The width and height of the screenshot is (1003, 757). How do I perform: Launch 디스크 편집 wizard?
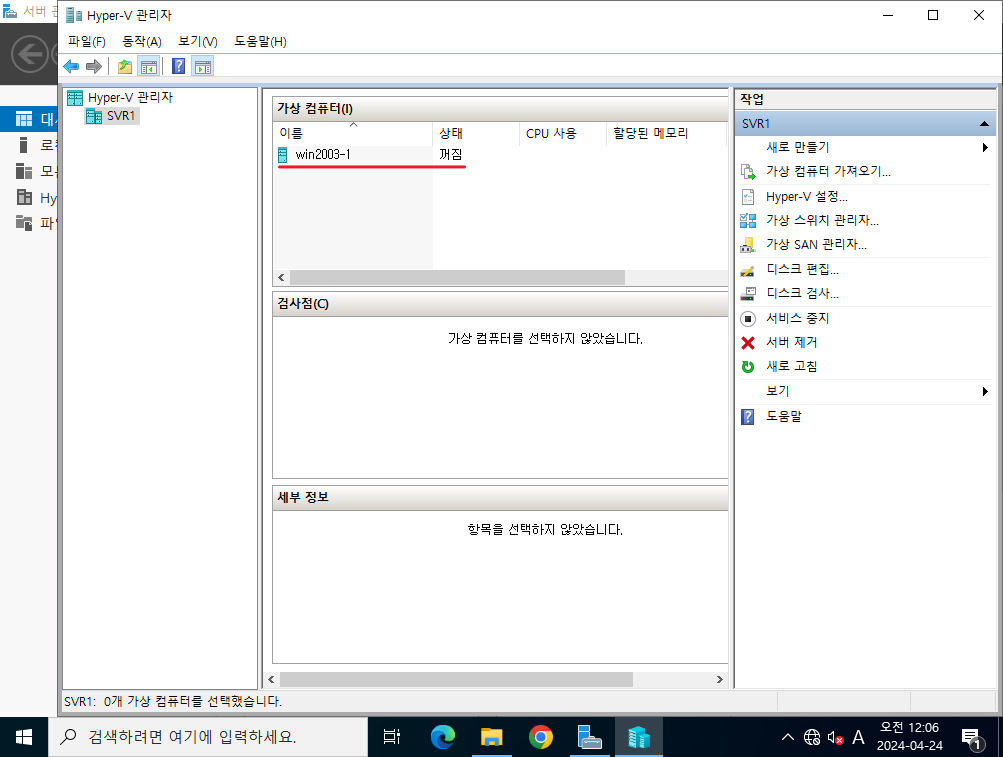point(802,269)
